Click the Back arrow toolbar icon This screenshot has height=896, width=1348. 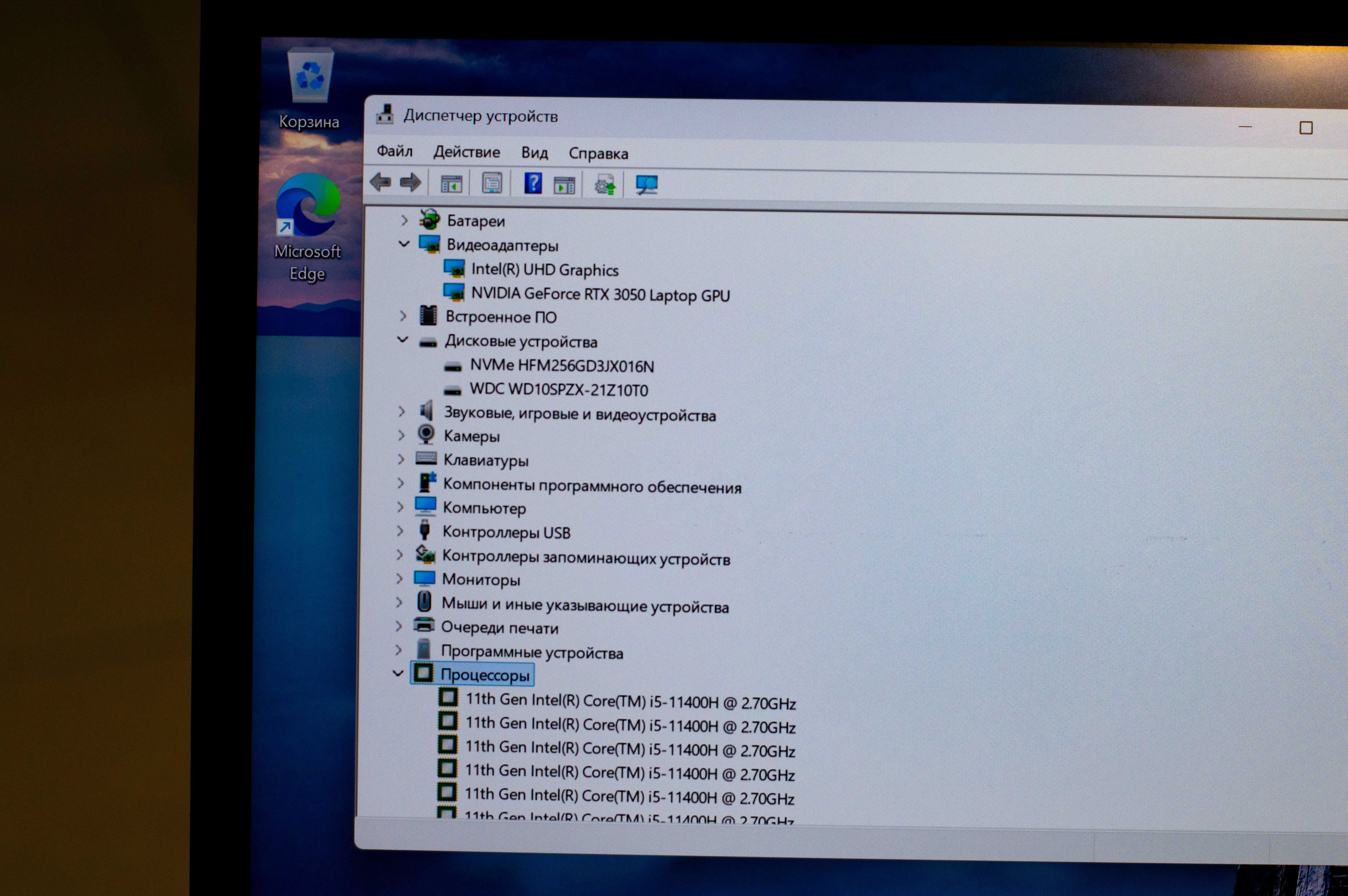pos(380,183)
